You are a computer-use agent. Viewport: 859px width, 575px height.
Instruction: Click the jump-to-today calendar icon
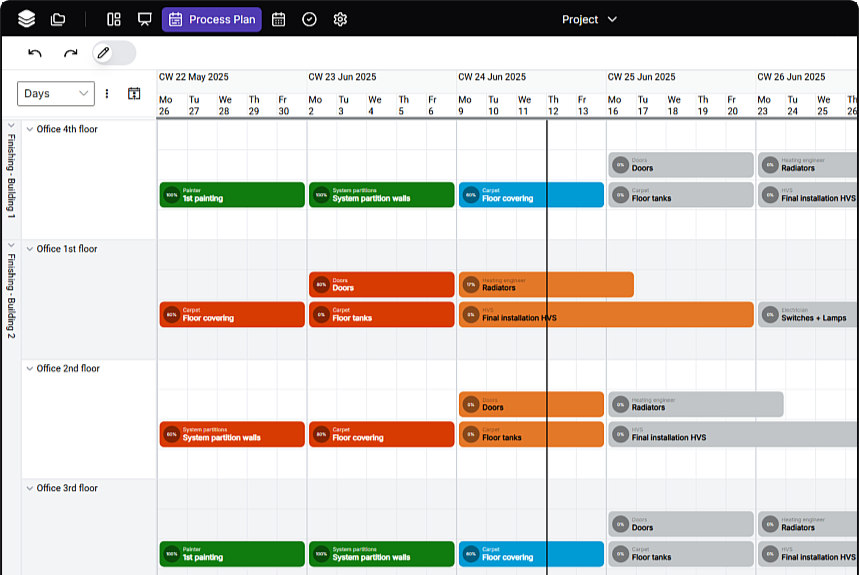(134, 94)
